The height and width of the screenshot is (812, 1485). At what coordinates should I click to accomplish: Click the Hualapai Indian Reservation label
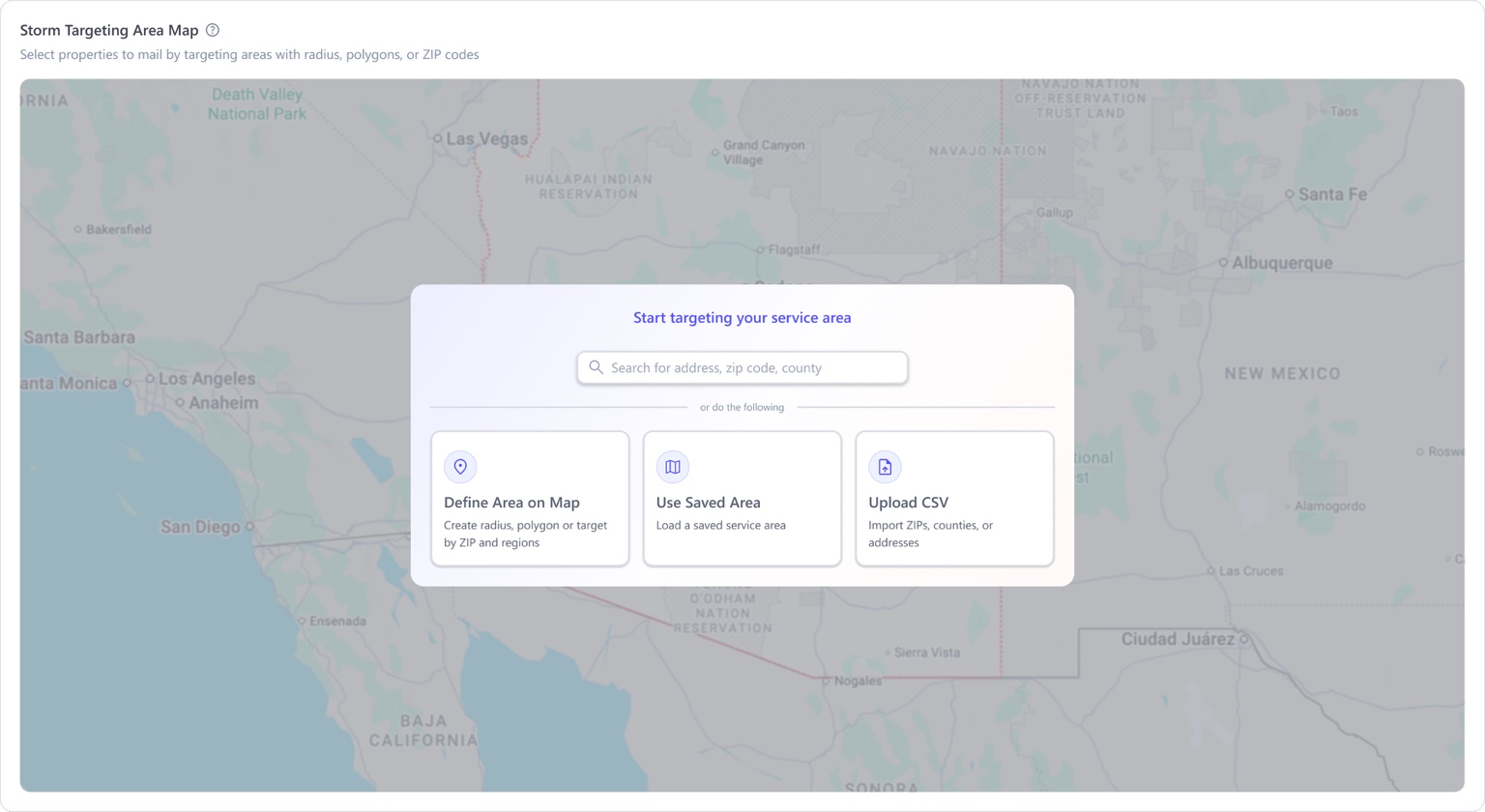tap(589, 187)
